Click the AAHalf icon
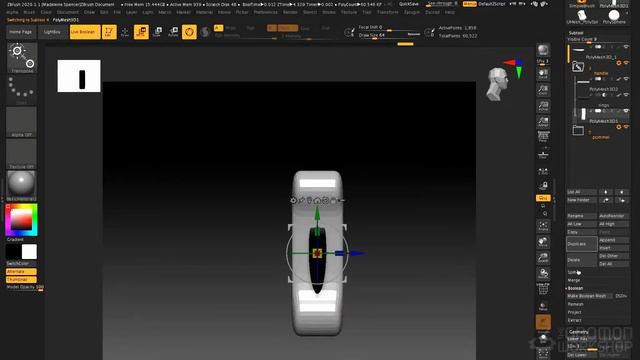This screenshot has width=640, height=360. tap(543, 122)
